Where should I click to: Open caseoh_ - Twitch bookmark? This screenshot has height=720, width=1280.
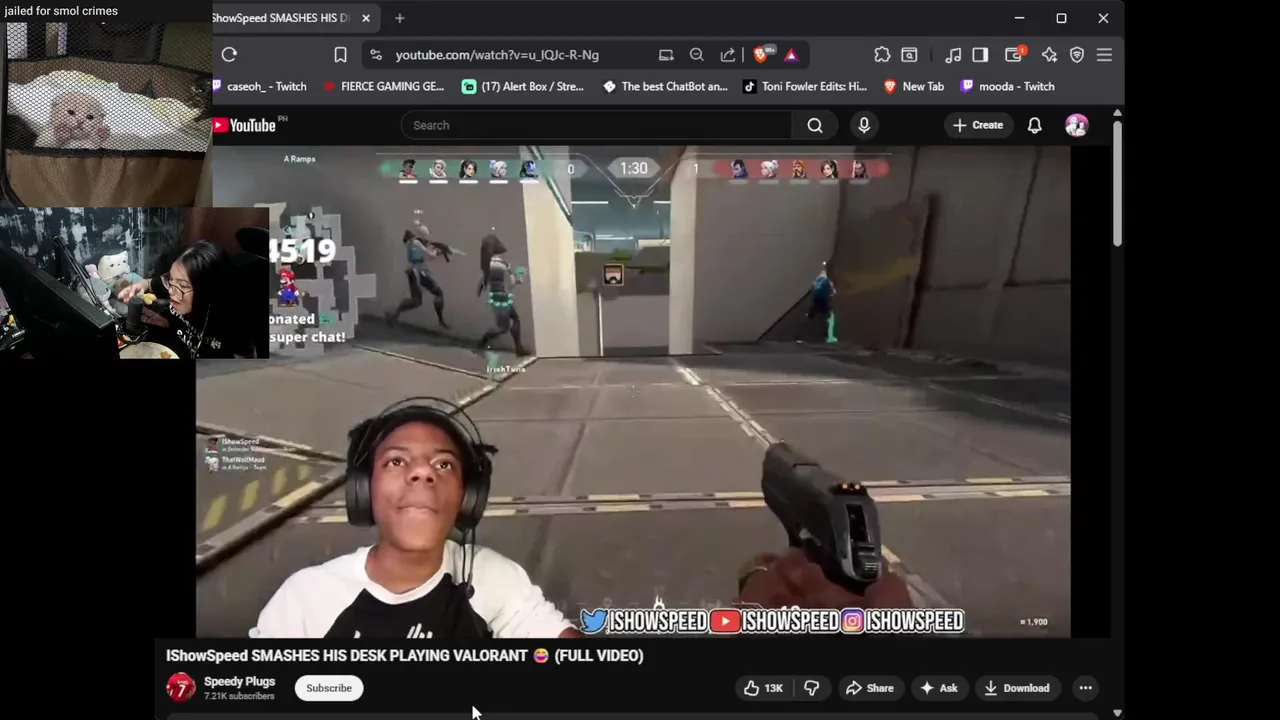[260, 86]
